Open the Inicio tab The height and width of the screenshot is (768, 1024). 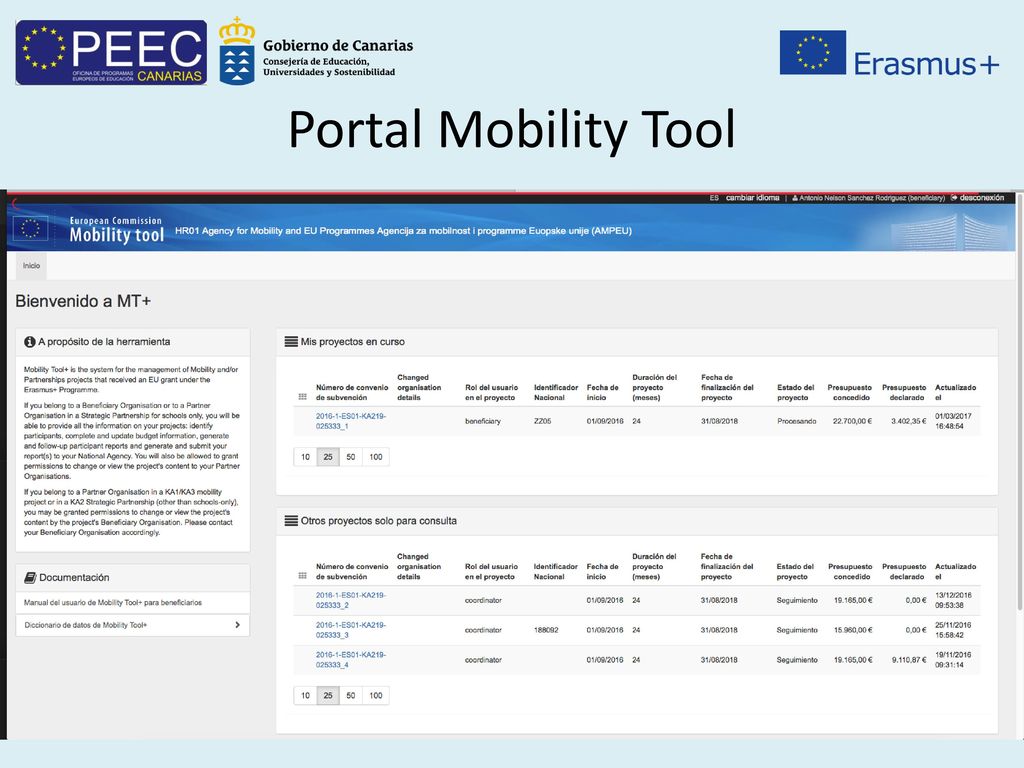pos(31,266)
